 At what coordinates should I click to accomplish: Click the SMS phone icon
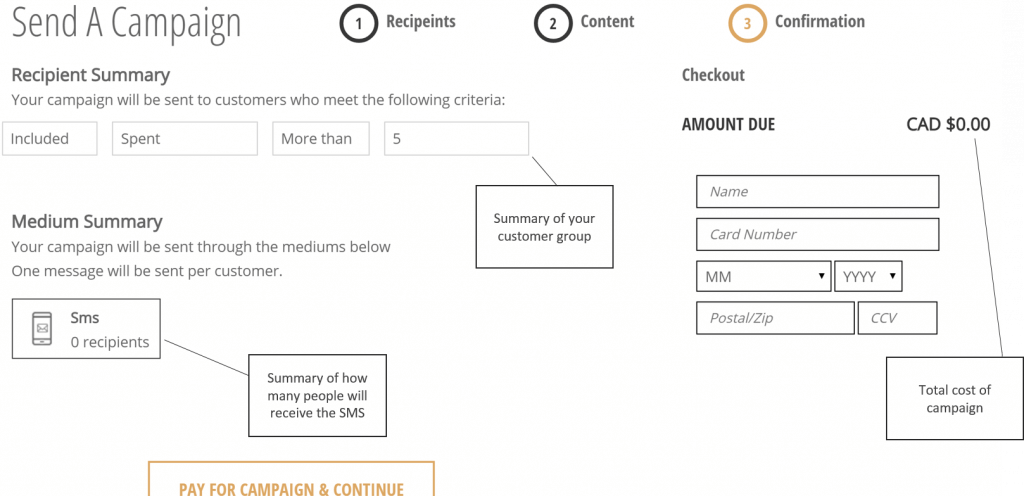click(x=42, y=328)
